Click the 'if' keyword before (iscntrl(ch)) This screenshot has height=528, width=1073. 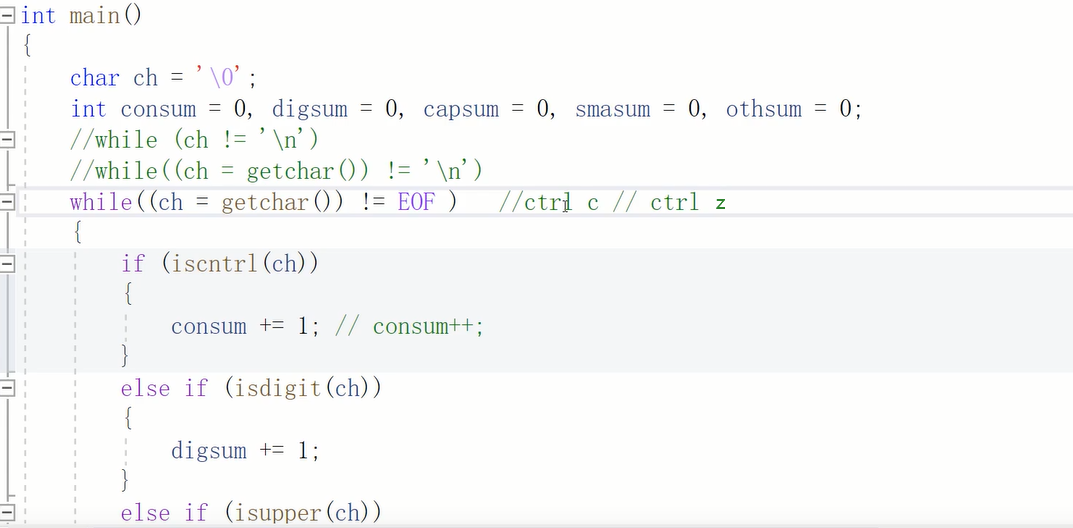133,265
